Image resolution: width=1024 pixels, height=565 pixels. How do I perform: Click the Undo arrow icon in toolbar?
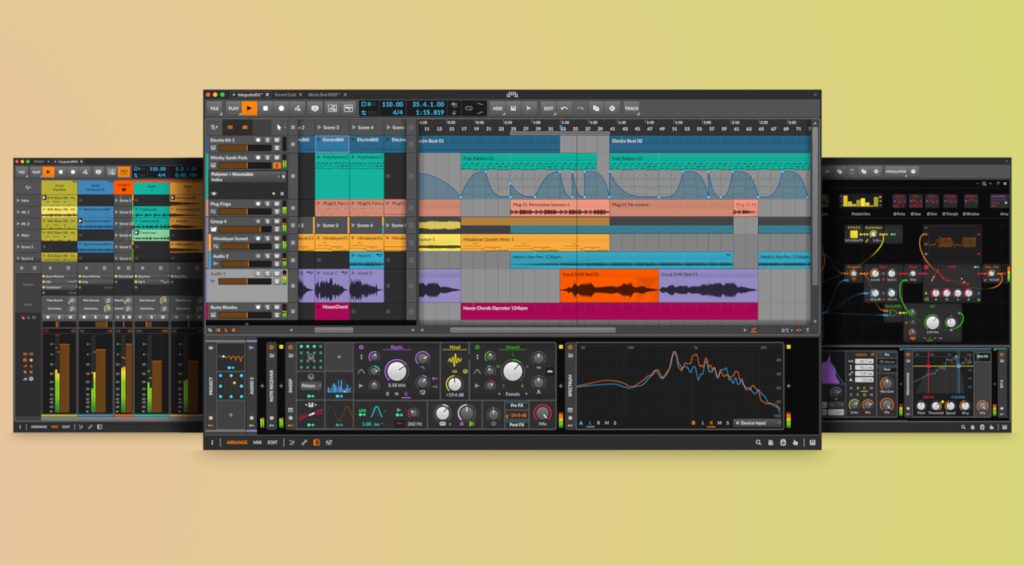(564, 108)
